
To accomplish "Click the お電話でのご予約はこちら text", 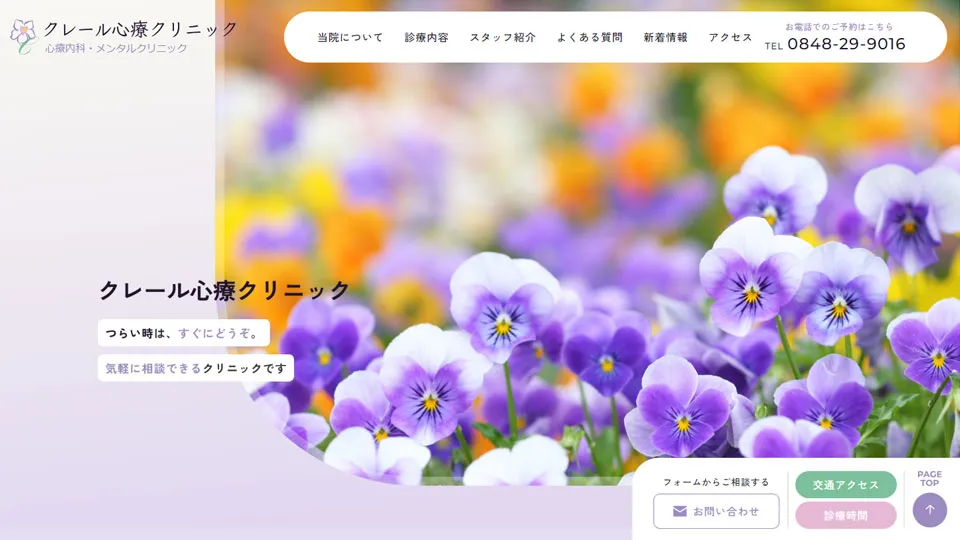I will tap(839, 27).
